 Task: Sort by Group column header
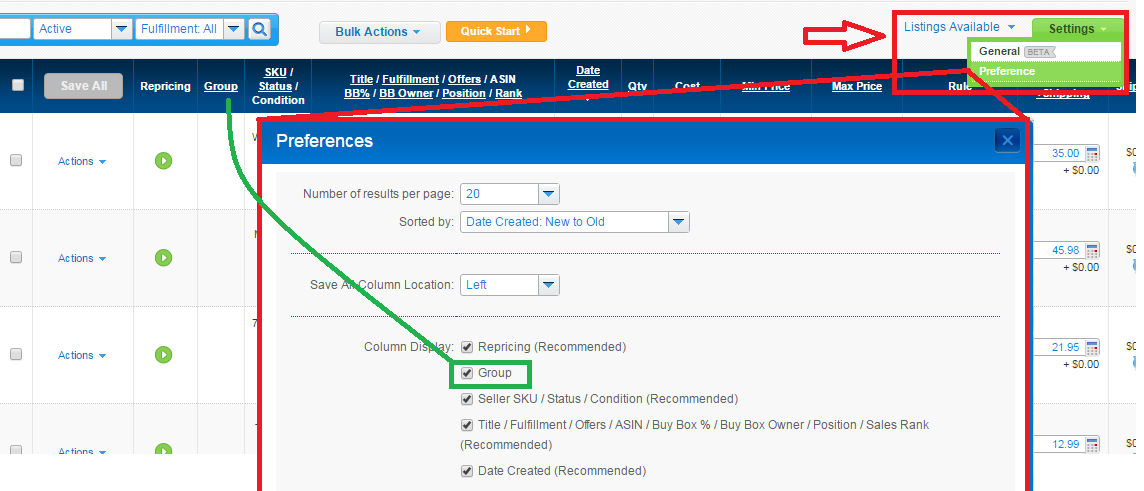click(221, 86)
